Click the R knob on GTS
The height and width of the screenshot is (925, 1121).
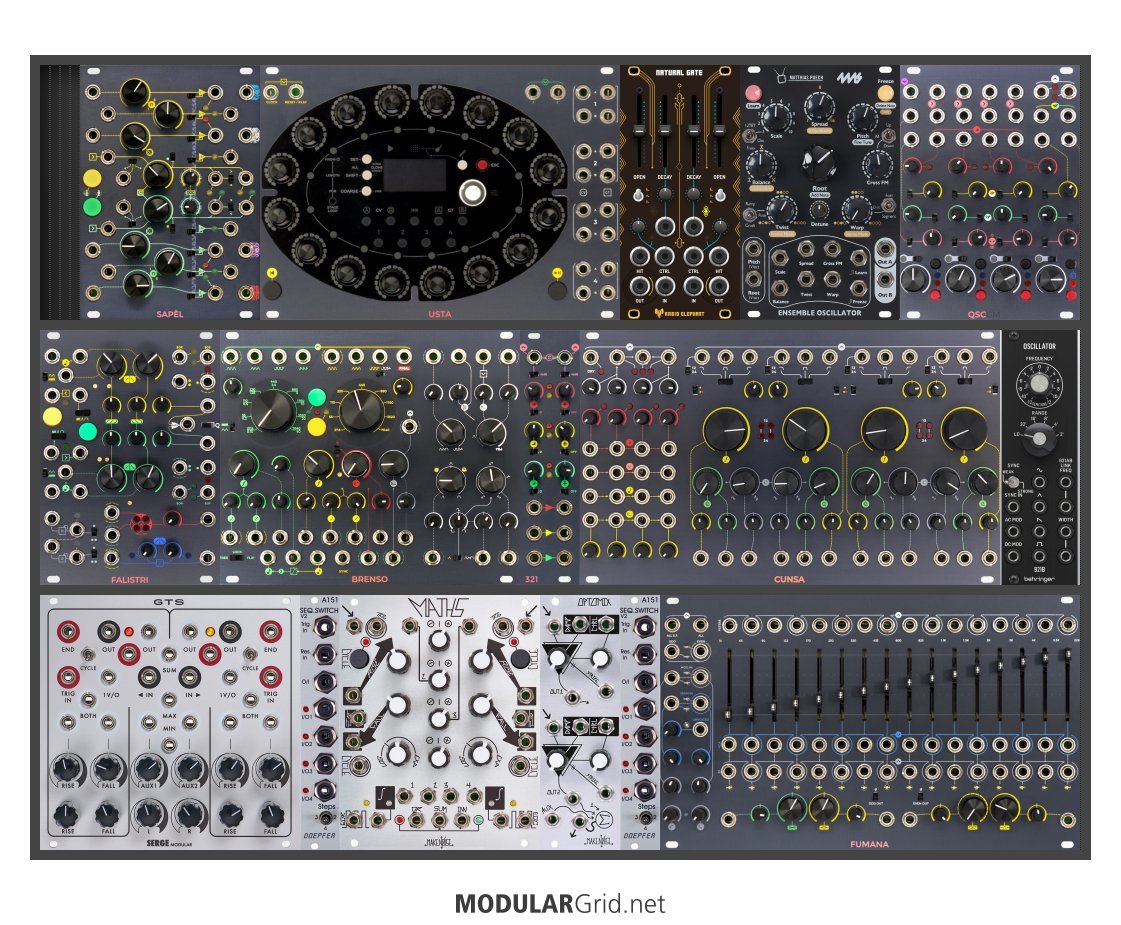click(189, 815)
